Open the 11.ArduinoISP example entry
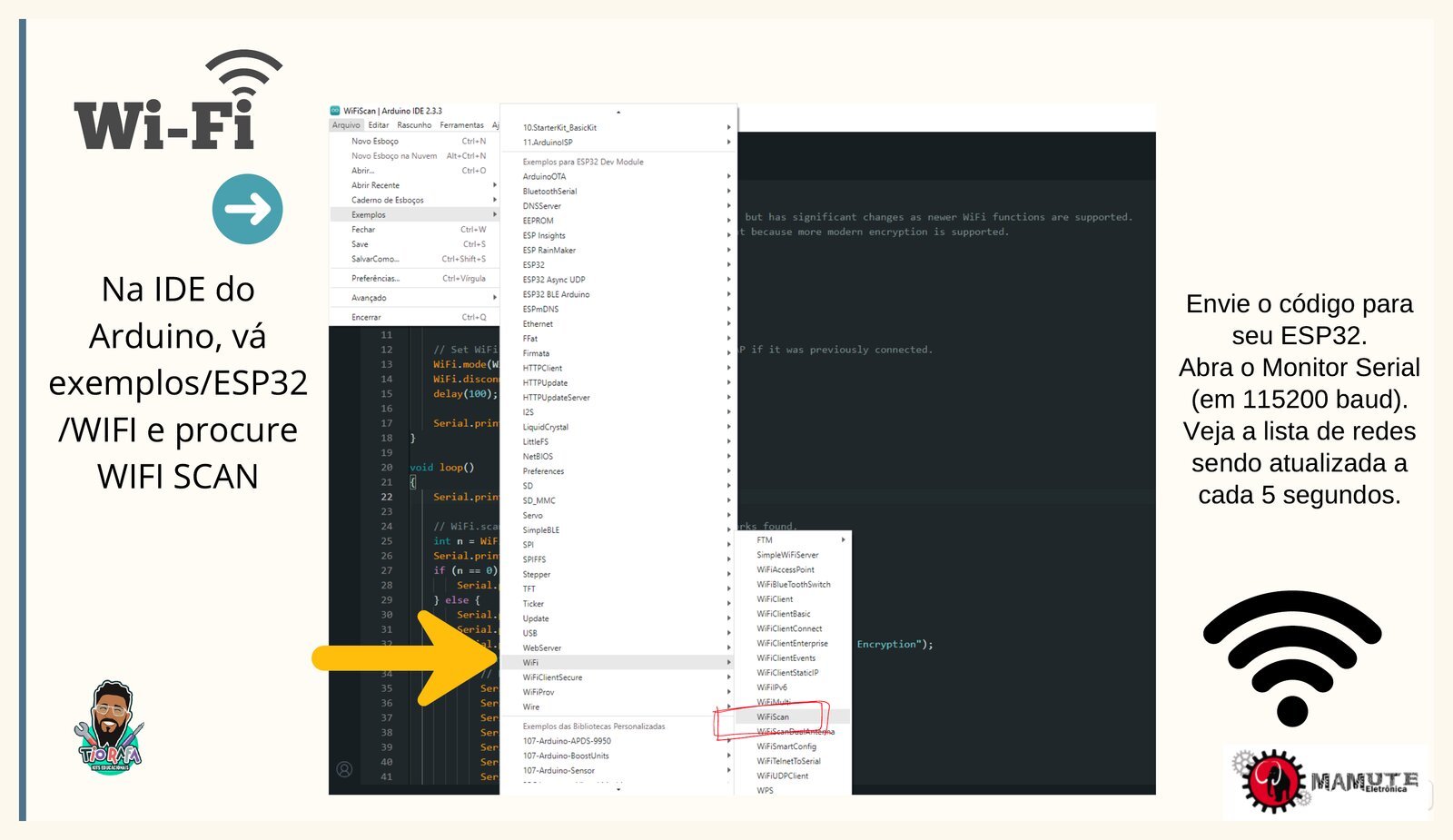1453x840 pixels. tap(618, 143)
